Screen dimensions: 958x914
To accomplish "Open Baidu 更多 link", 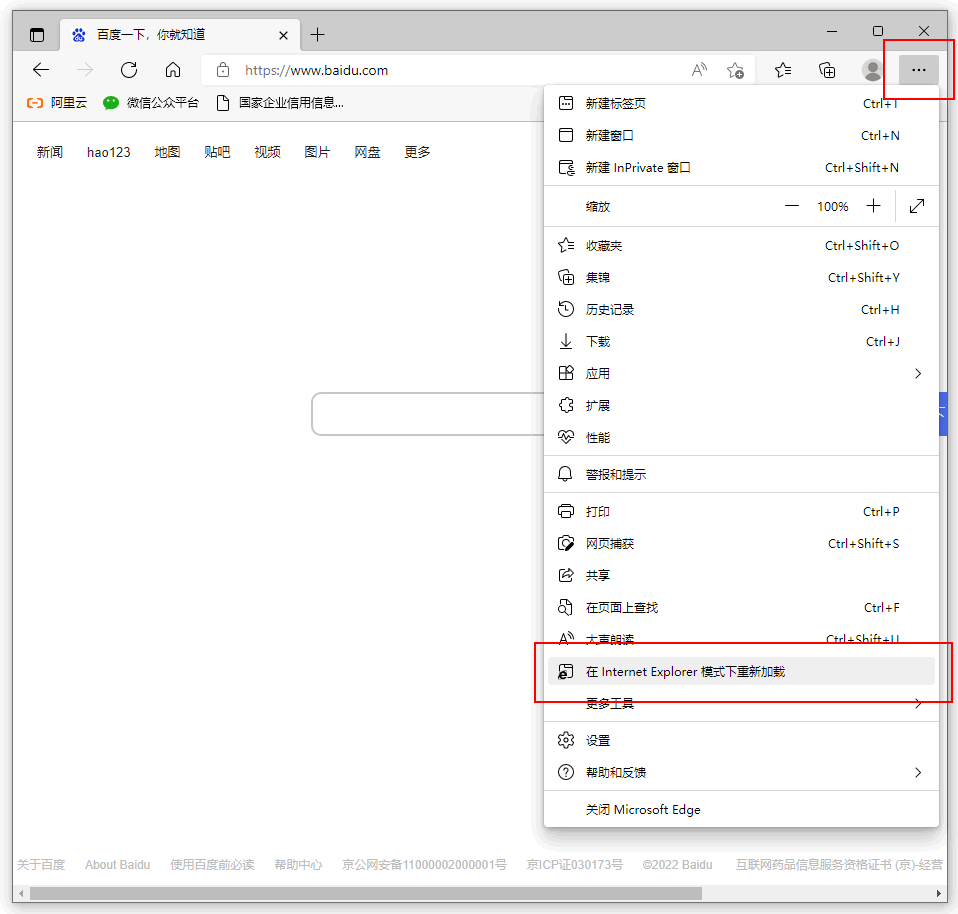I will coord(417,152).
